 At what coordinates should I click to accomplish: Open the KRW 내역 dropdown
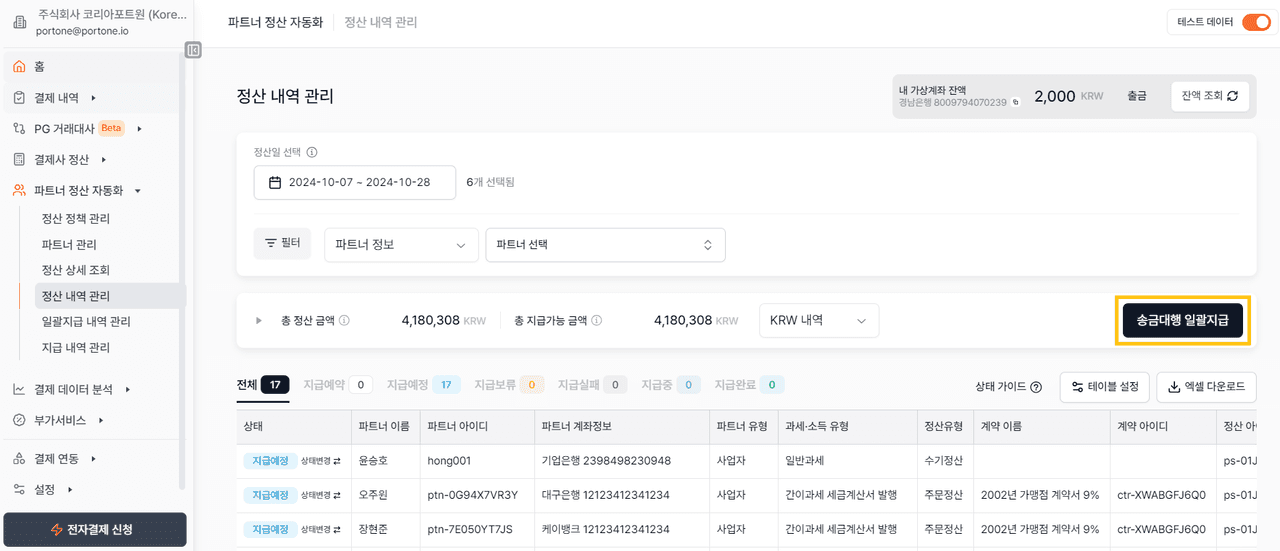[818, 321]
